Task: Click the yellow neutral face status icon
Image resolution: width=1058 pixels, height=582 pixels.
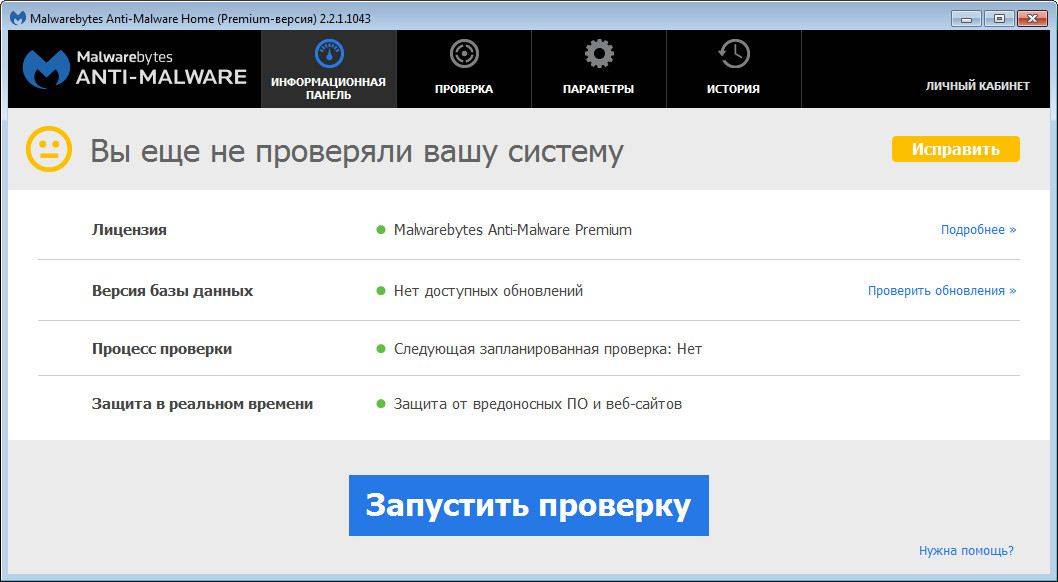Action: point(49,148)
